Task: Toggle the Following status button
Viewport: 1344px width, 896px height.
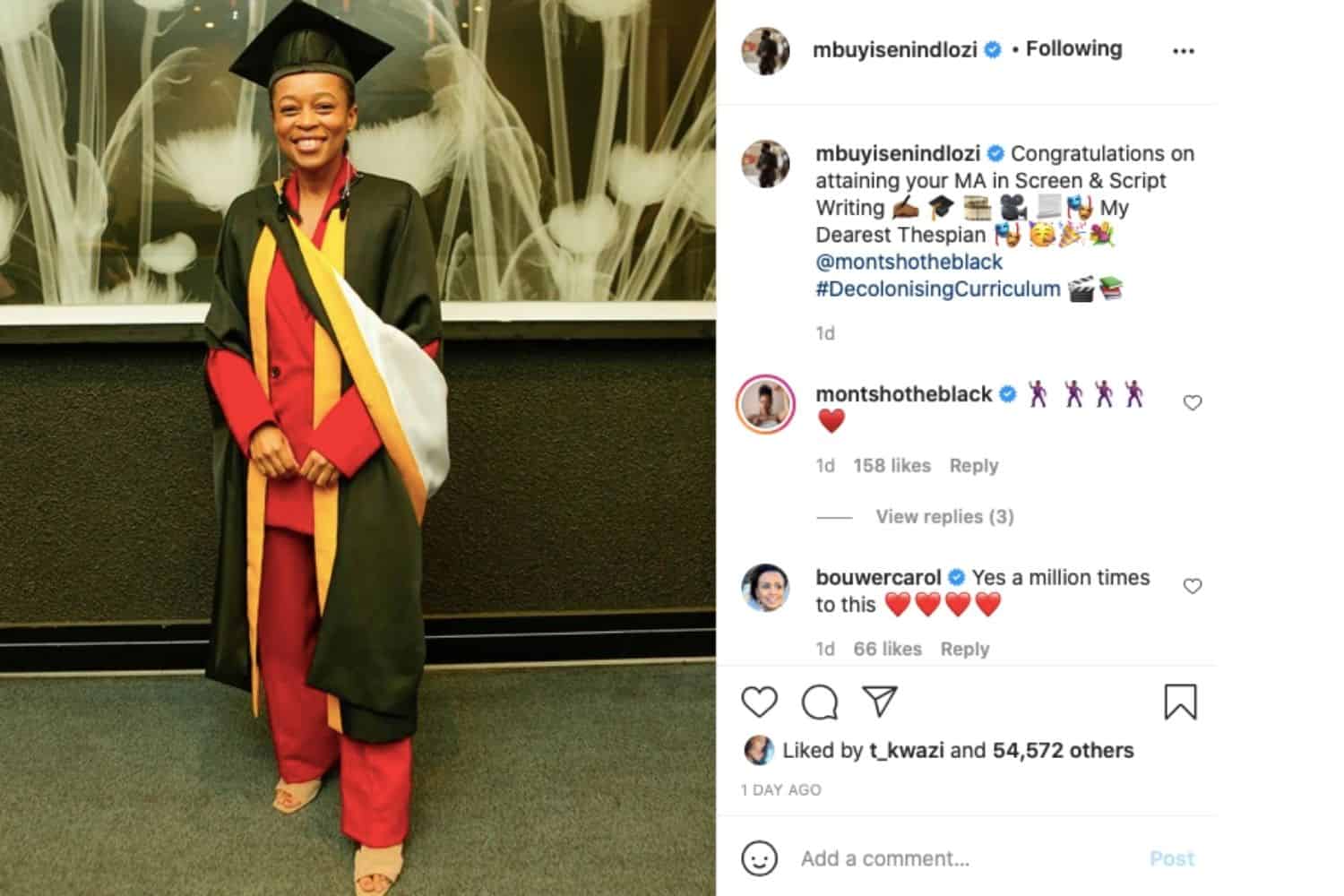Action: pyautogui.click(x=1073, y=48)
